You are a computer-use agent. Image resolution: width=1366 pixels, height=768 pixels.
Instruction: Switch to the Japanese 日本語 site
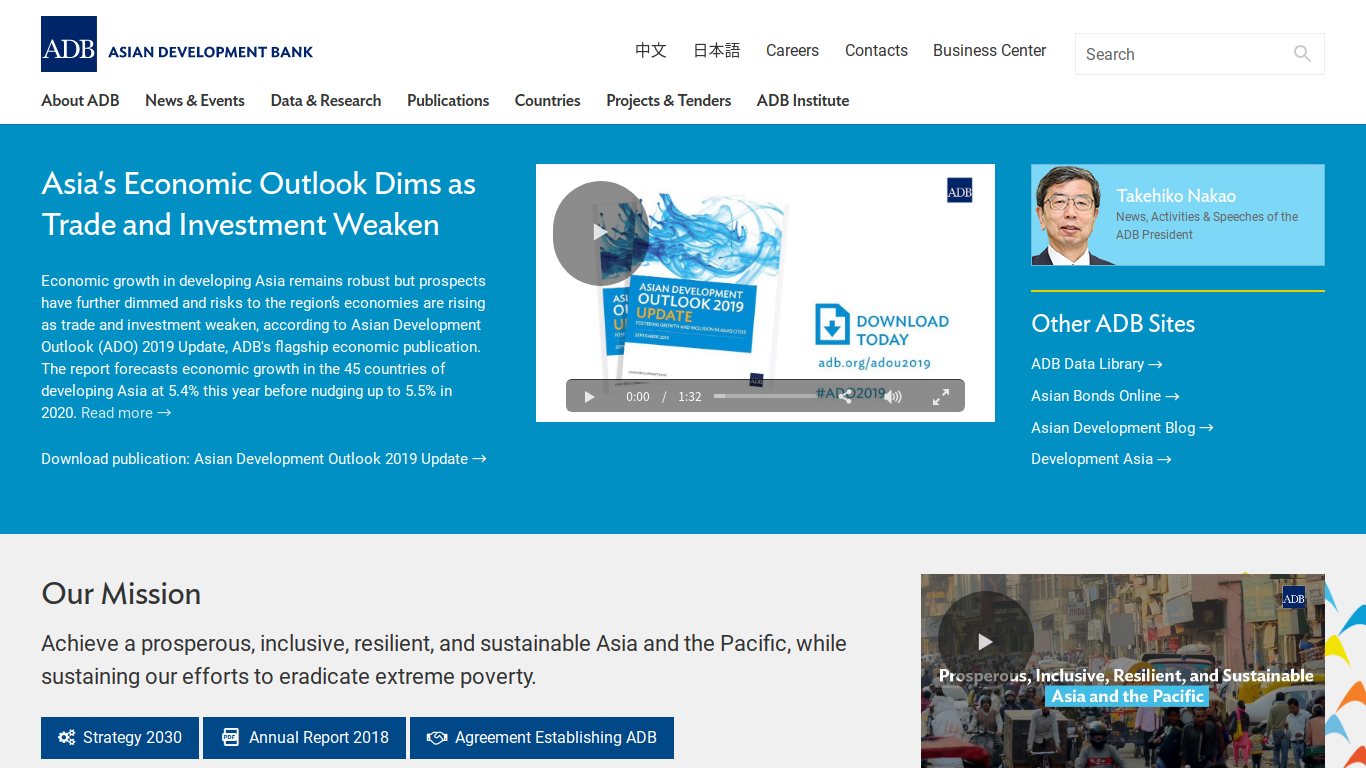[717, 50]
